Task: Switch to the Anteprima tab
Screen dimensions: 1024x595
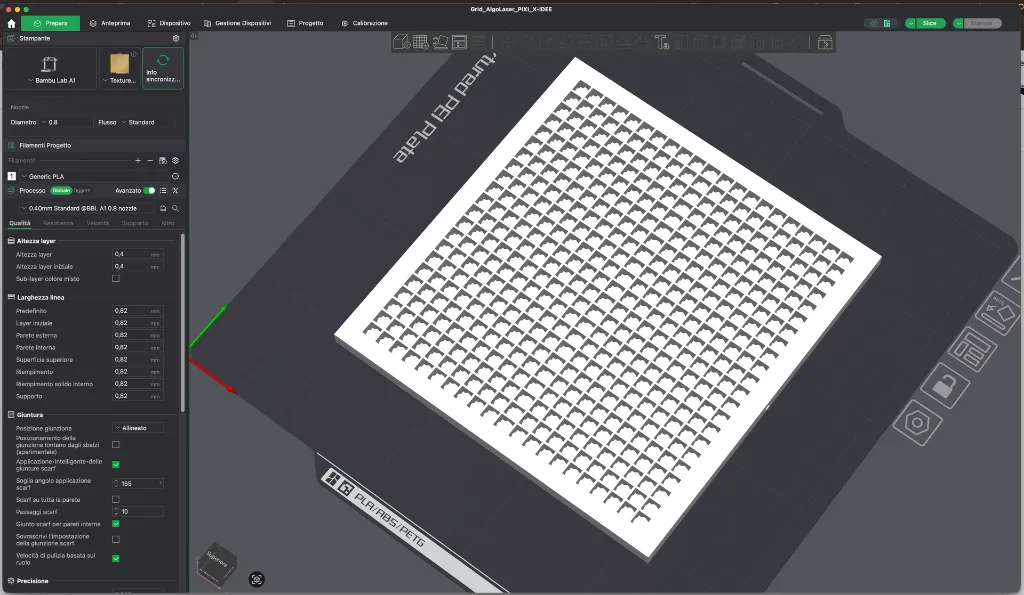Action: point(110,23)
